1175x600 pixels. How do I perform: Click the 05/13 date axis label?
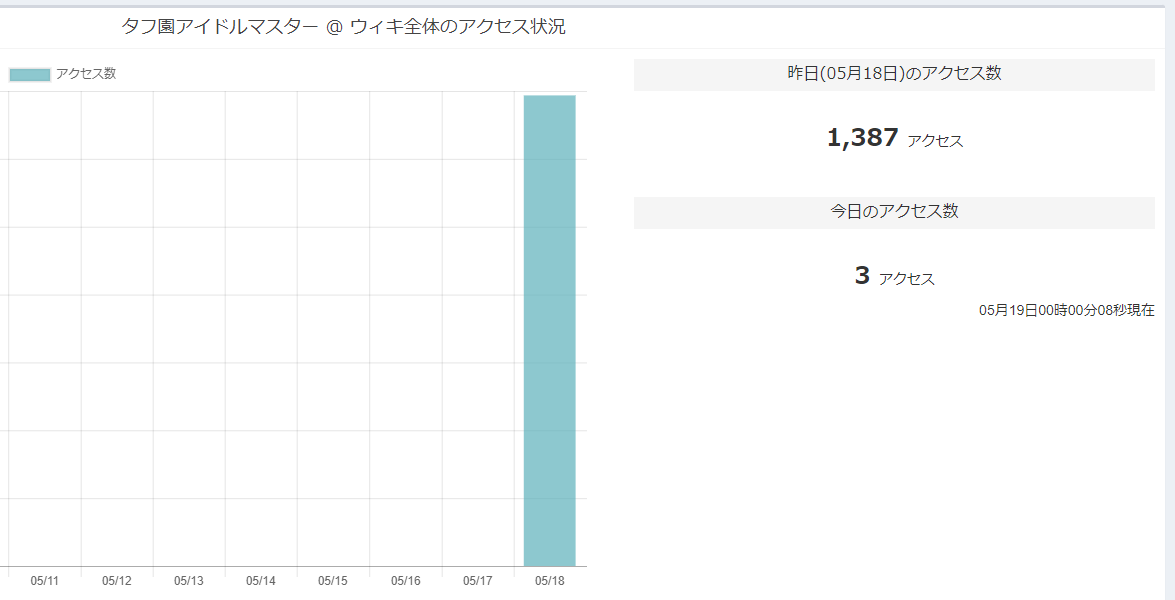[x=189, y=581]
